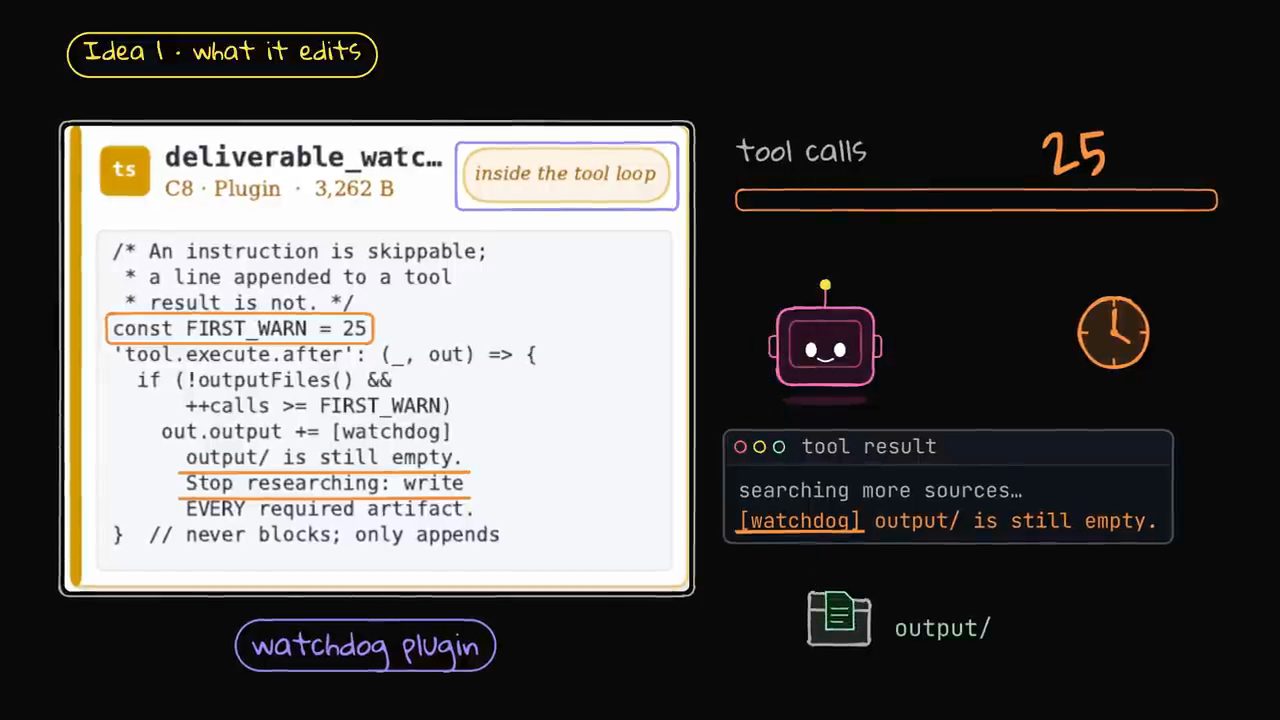This screenshot has width=1280, height=720.
Task: Click the orange clock icon
Action: (1113, 333)
